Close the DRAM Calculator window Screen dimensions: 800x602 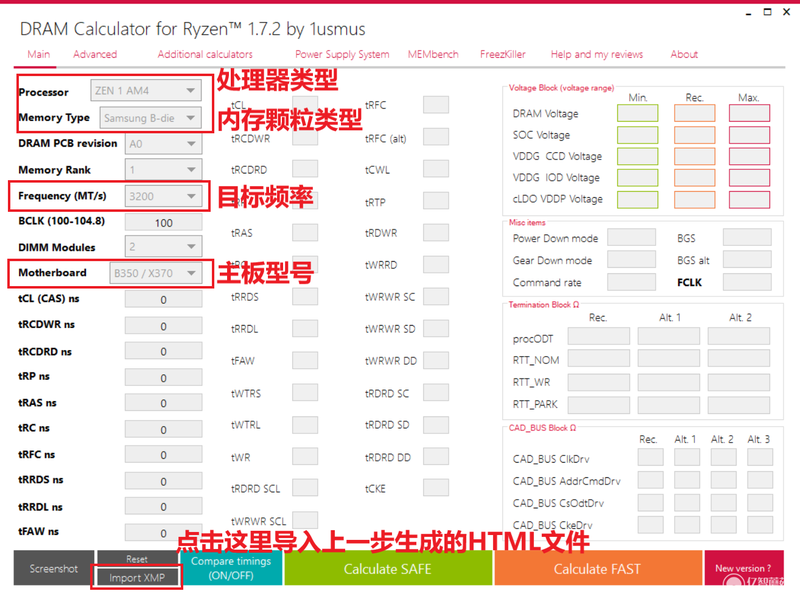coord(787,12)
